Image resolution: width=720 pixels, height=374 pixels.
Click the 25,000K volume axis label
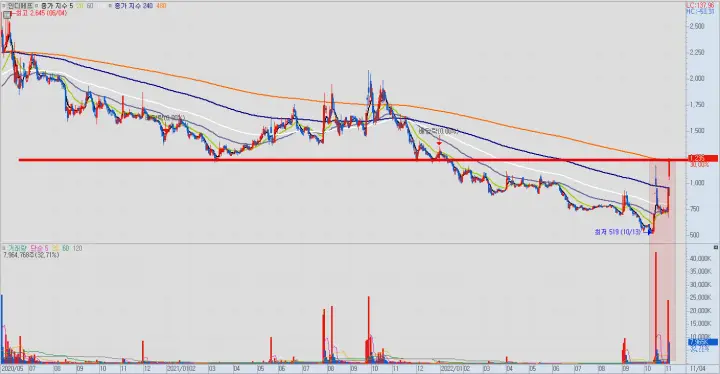coord(701,298)
